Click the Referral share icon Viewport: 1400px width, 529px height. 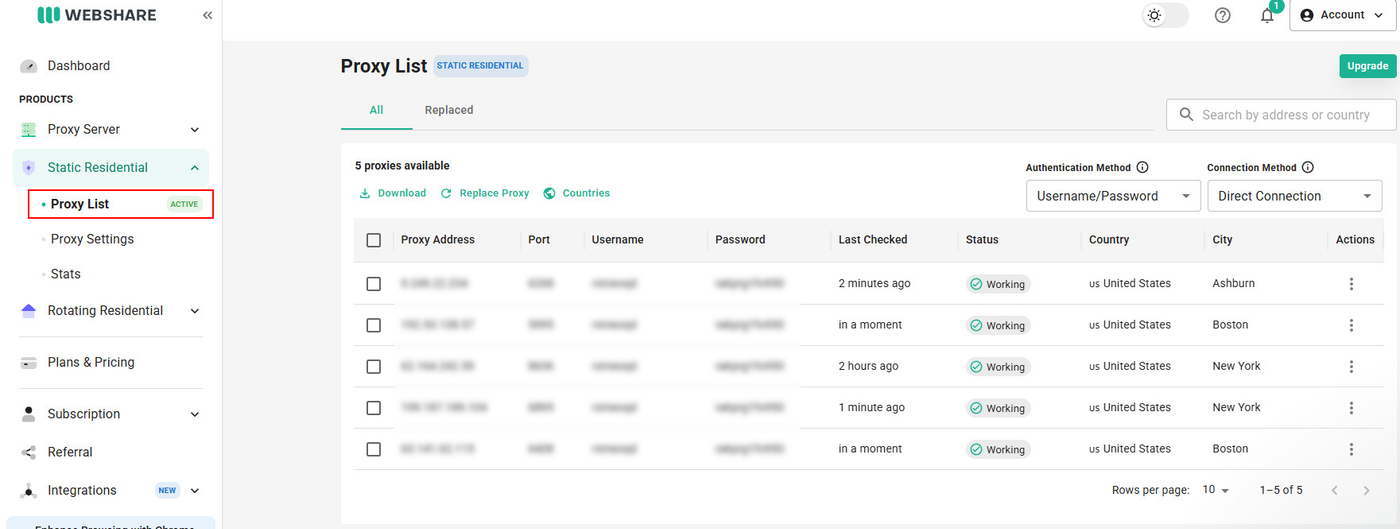28,452
